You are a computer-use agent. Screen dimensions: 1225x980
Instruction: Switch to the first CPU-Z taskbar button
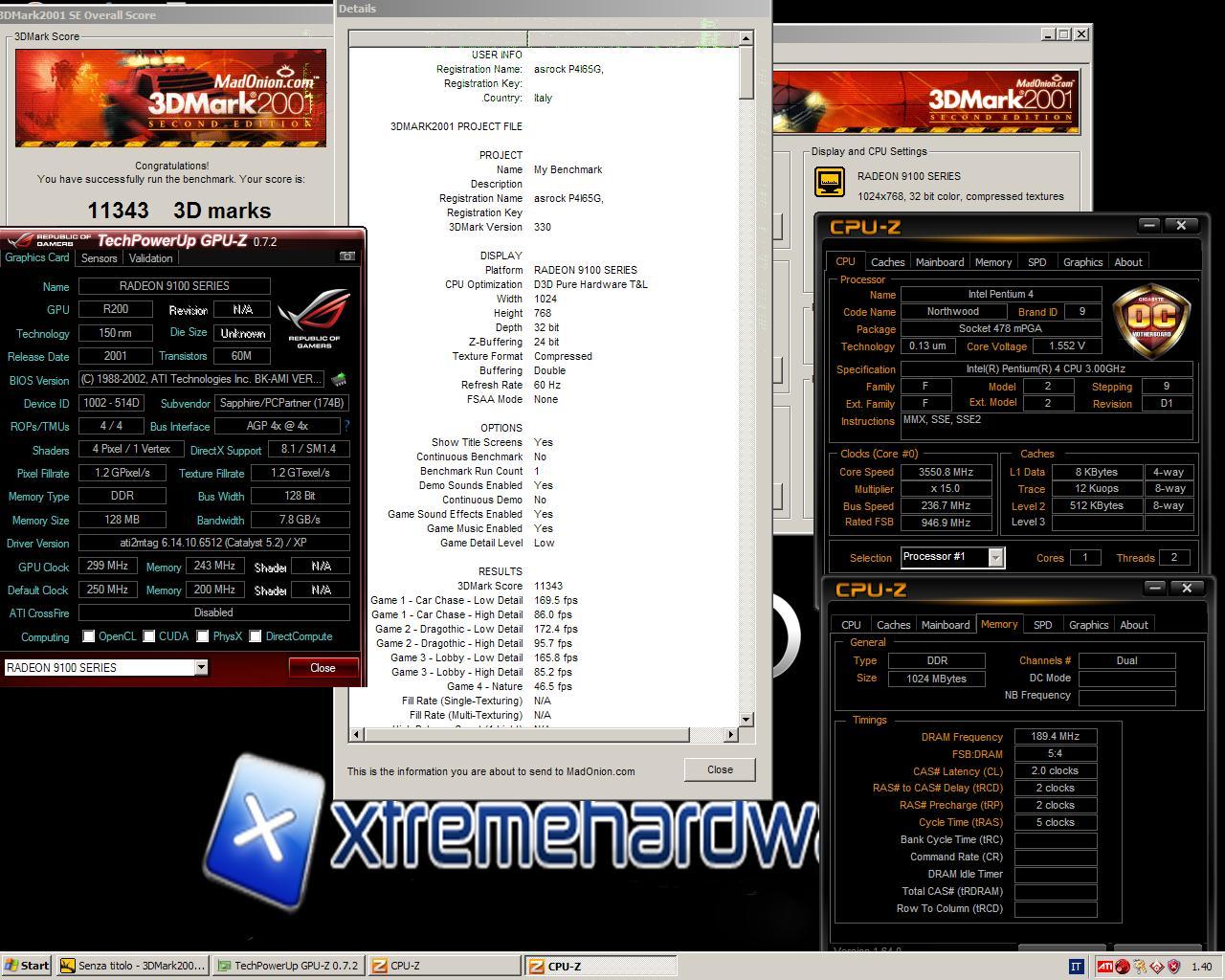point(445,966)
